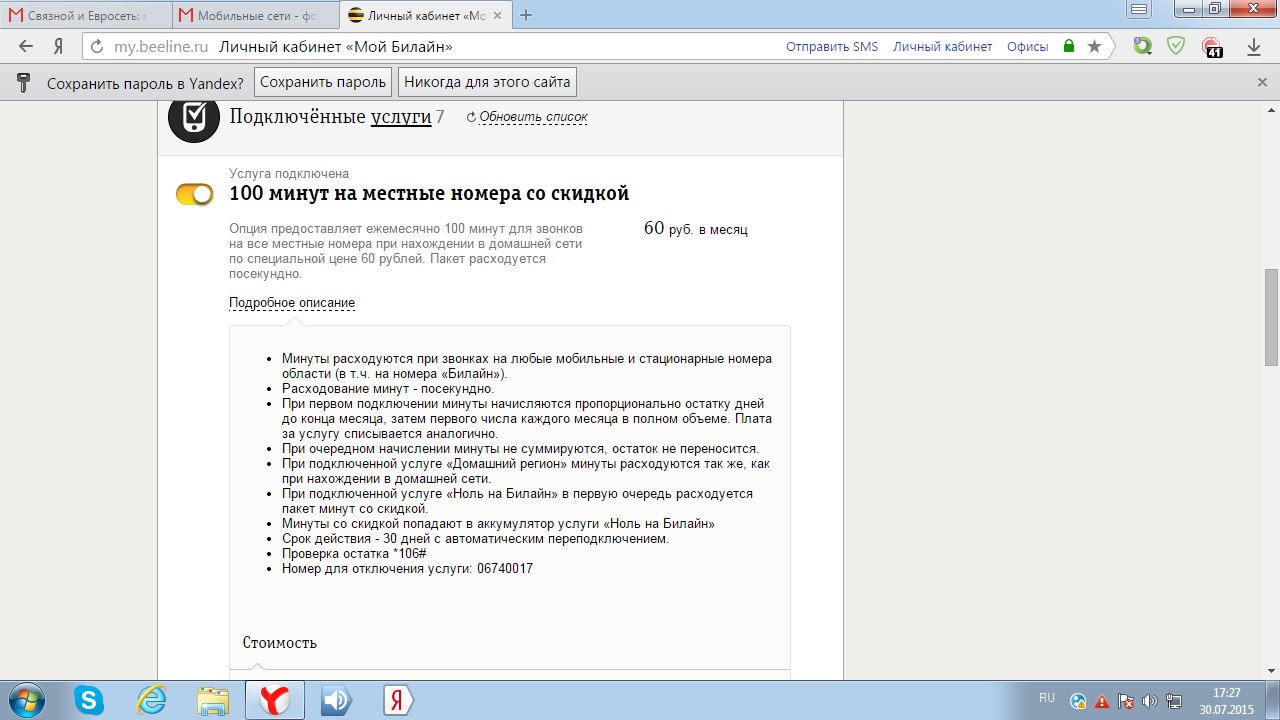
Task: Click the address bar my.beeline.ru
Action: click(161, 46)
